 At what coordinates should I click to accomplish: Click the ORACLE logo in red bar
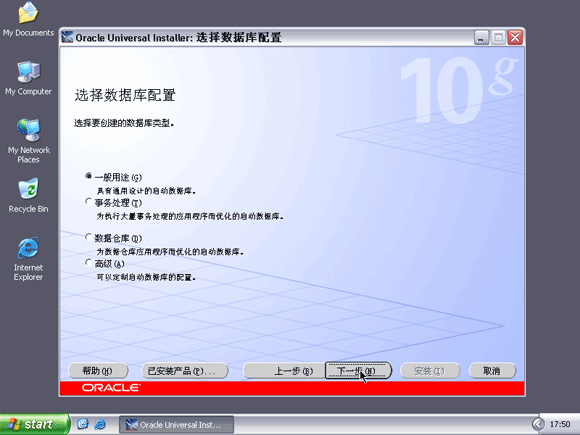tap(111, 388)
